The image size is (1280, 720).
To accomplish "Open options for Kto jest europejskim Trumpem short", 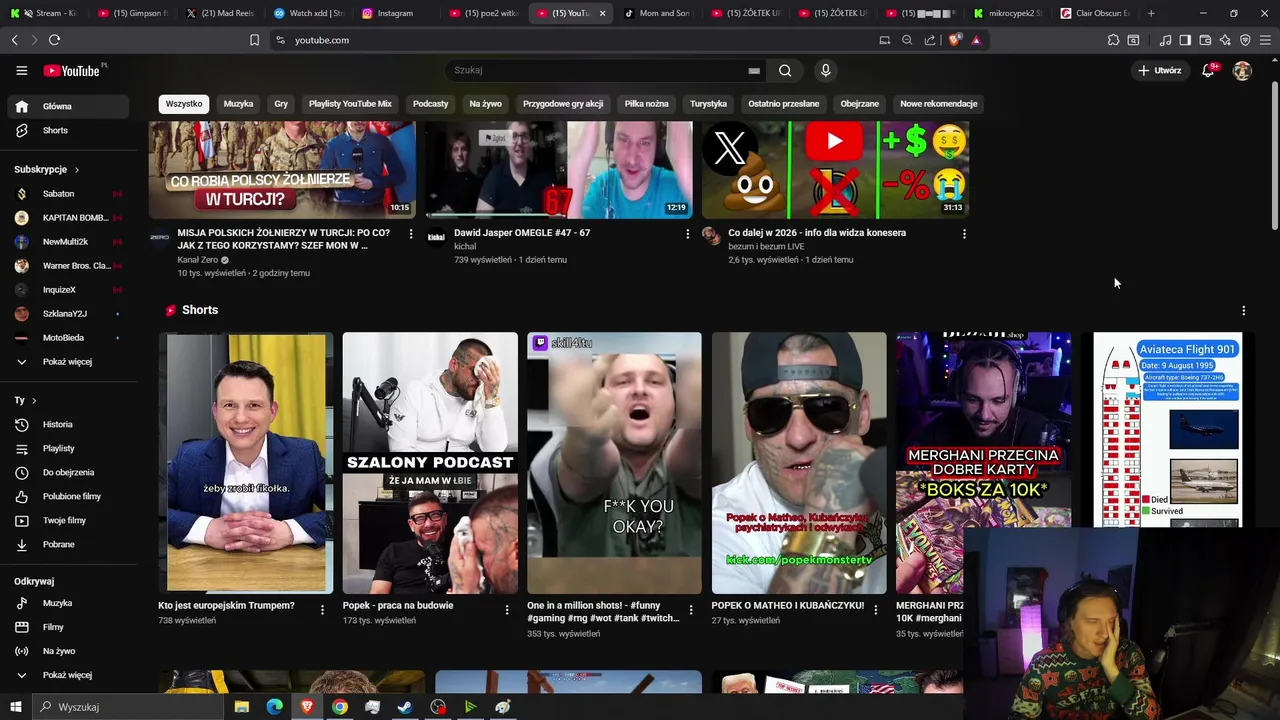I will point(322,609).
